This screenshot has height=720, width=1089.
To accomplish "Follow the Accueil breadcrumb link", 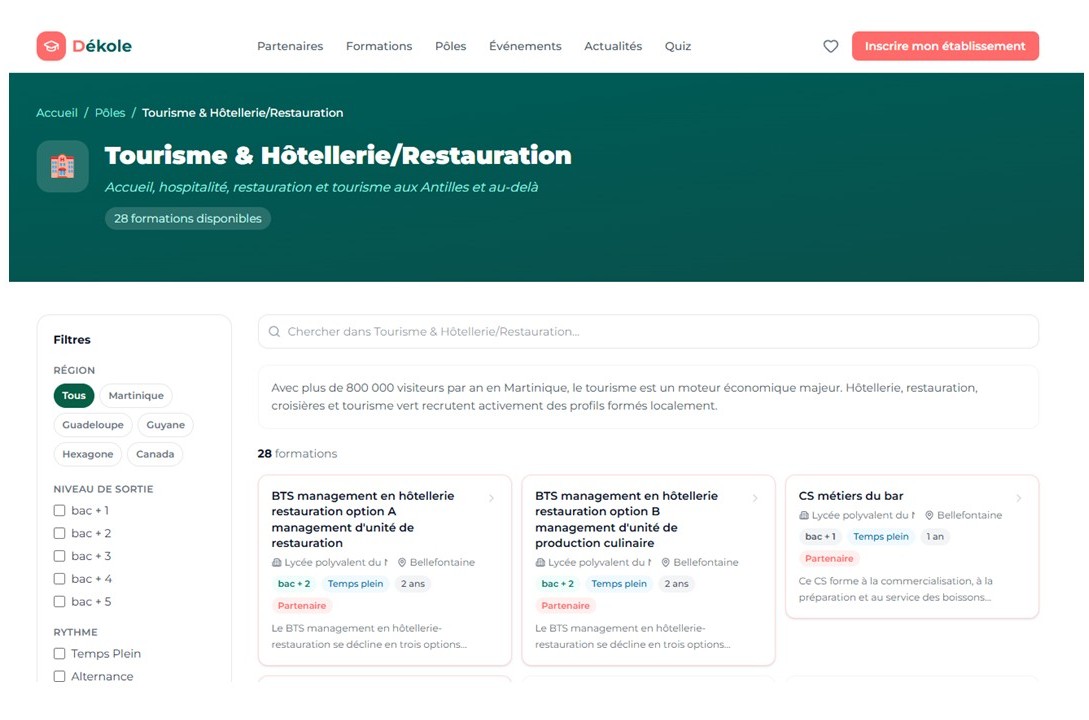I will (x=57, y=113).
